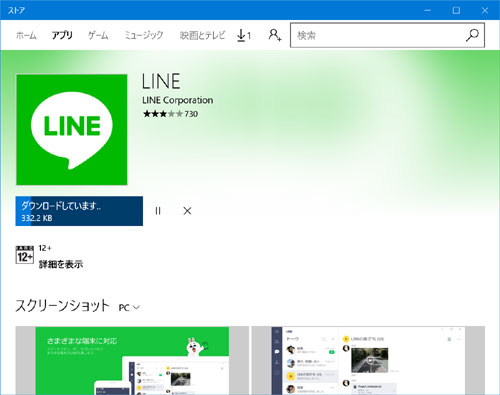This screenshot has height=395, width=500.
Task: Pause the LINE download
Action: 158,211
